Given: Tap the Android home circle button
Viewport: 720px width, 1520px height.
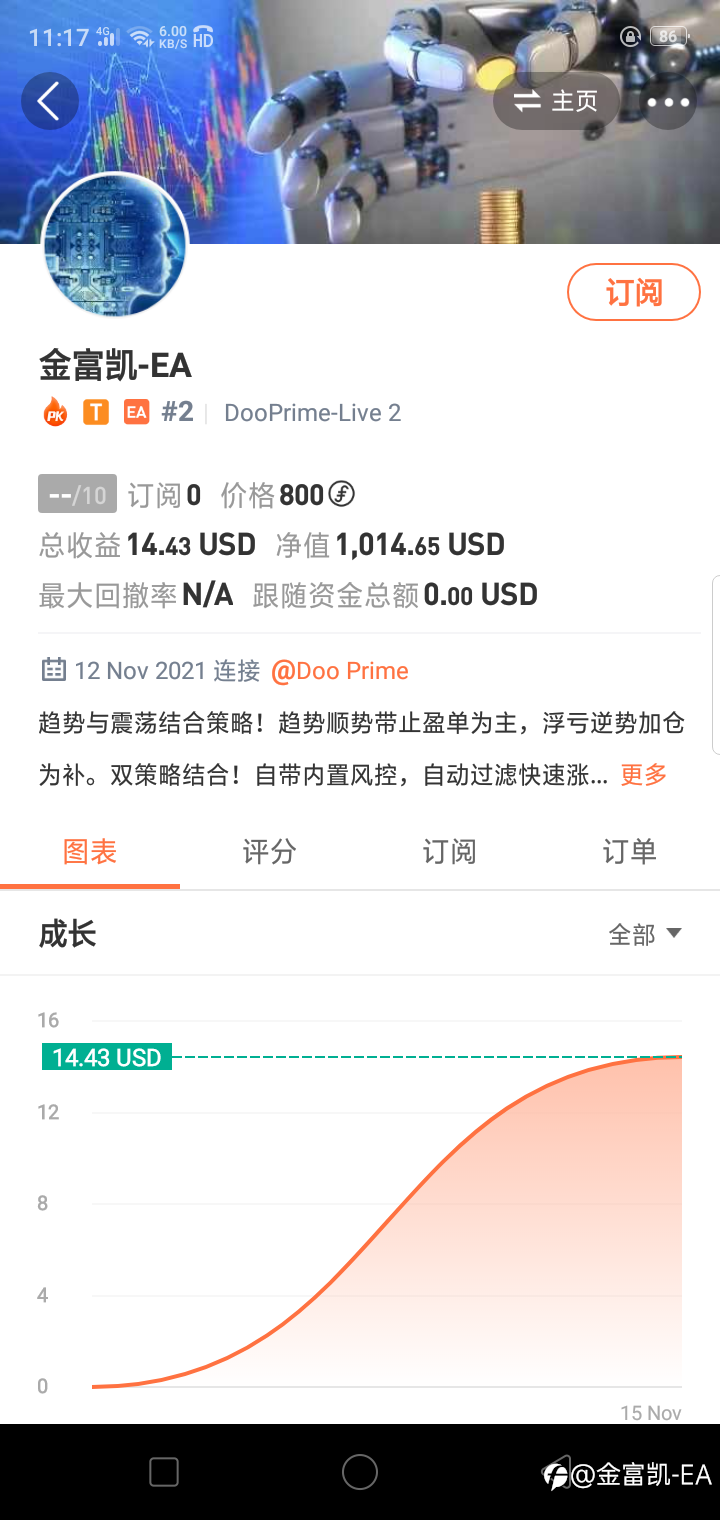Looking at the screenshot, I should tap(360, 1472).
